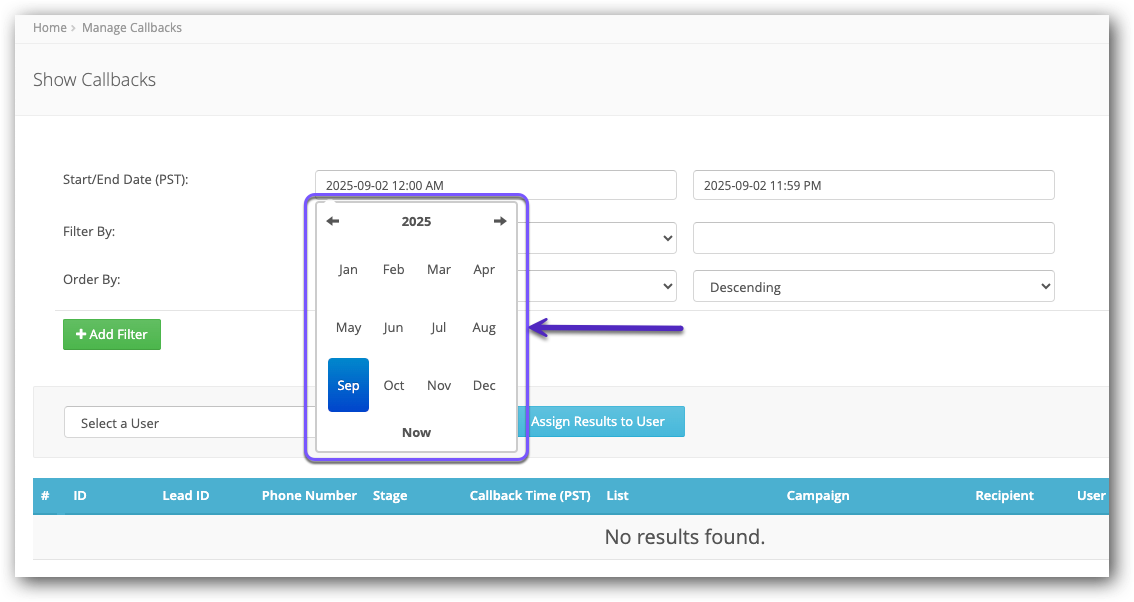Select Jan in the month picker
Image resolution: width=1134 pixels, height=602 pixels.
pyautogui.click(x=348, y=270)
